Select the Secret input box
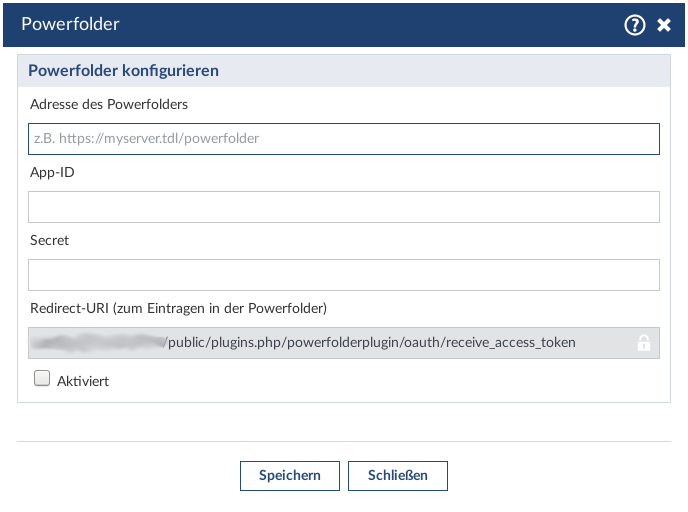The image size is (688, 512). 343,275
